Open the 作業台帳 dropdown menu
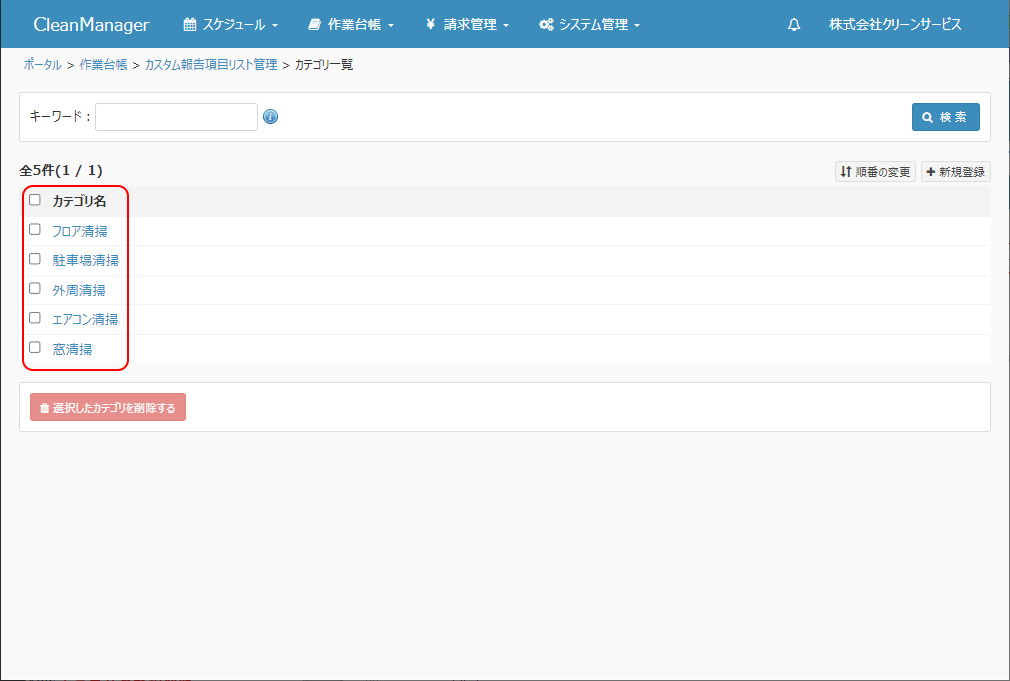1010x681 pixels. 351,25
